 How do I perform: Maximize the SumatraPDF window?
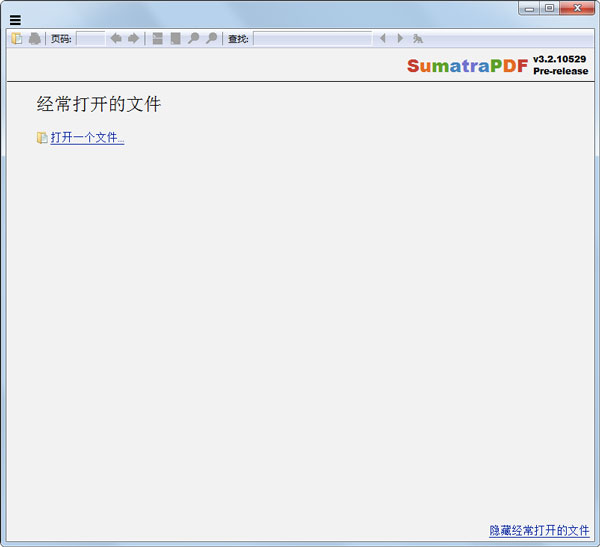[549, 8]
